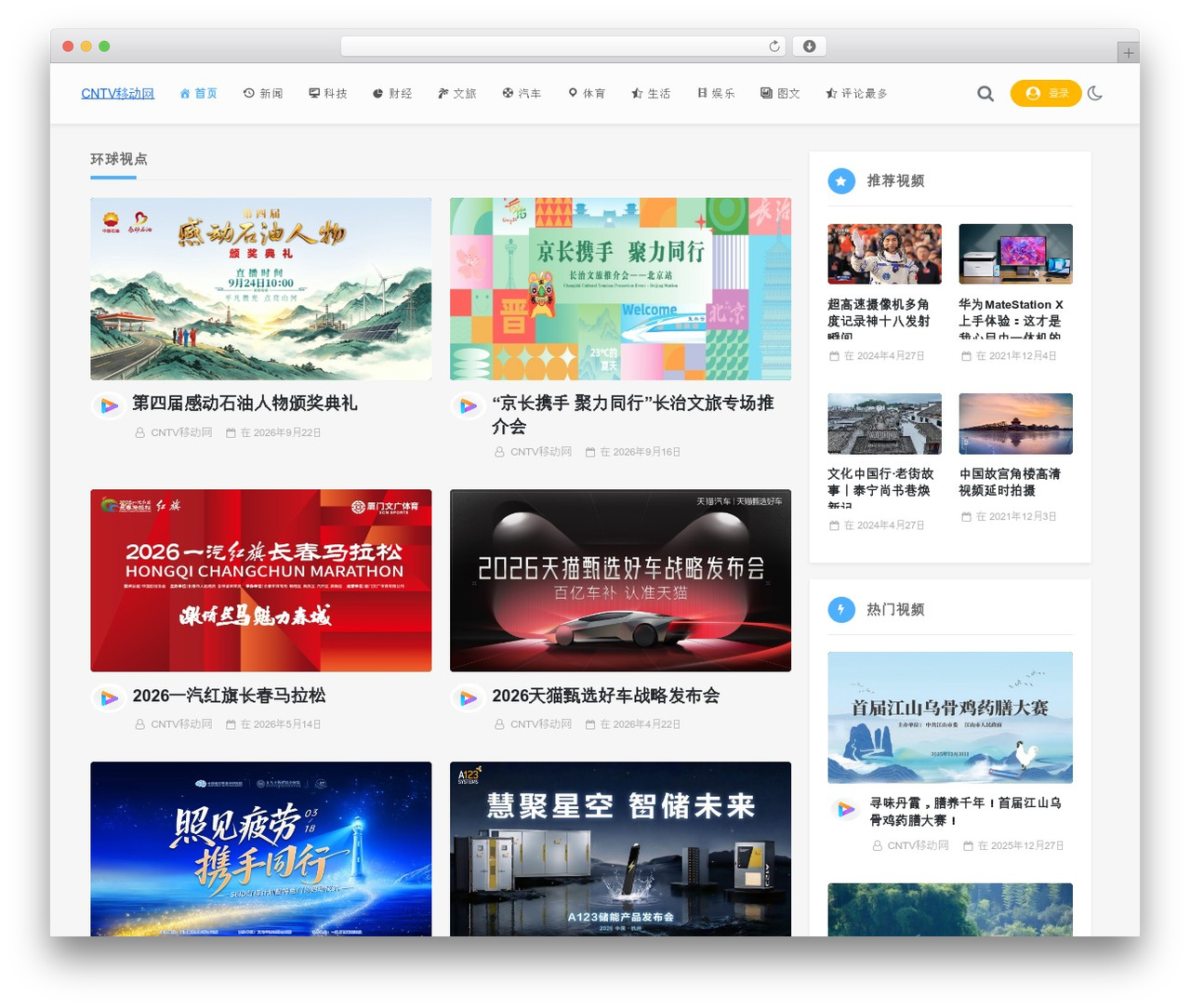Click the yellow 登录 login button
Image resolution: width=1190 pixels, height=1008 pixels.
point(1046,93)
